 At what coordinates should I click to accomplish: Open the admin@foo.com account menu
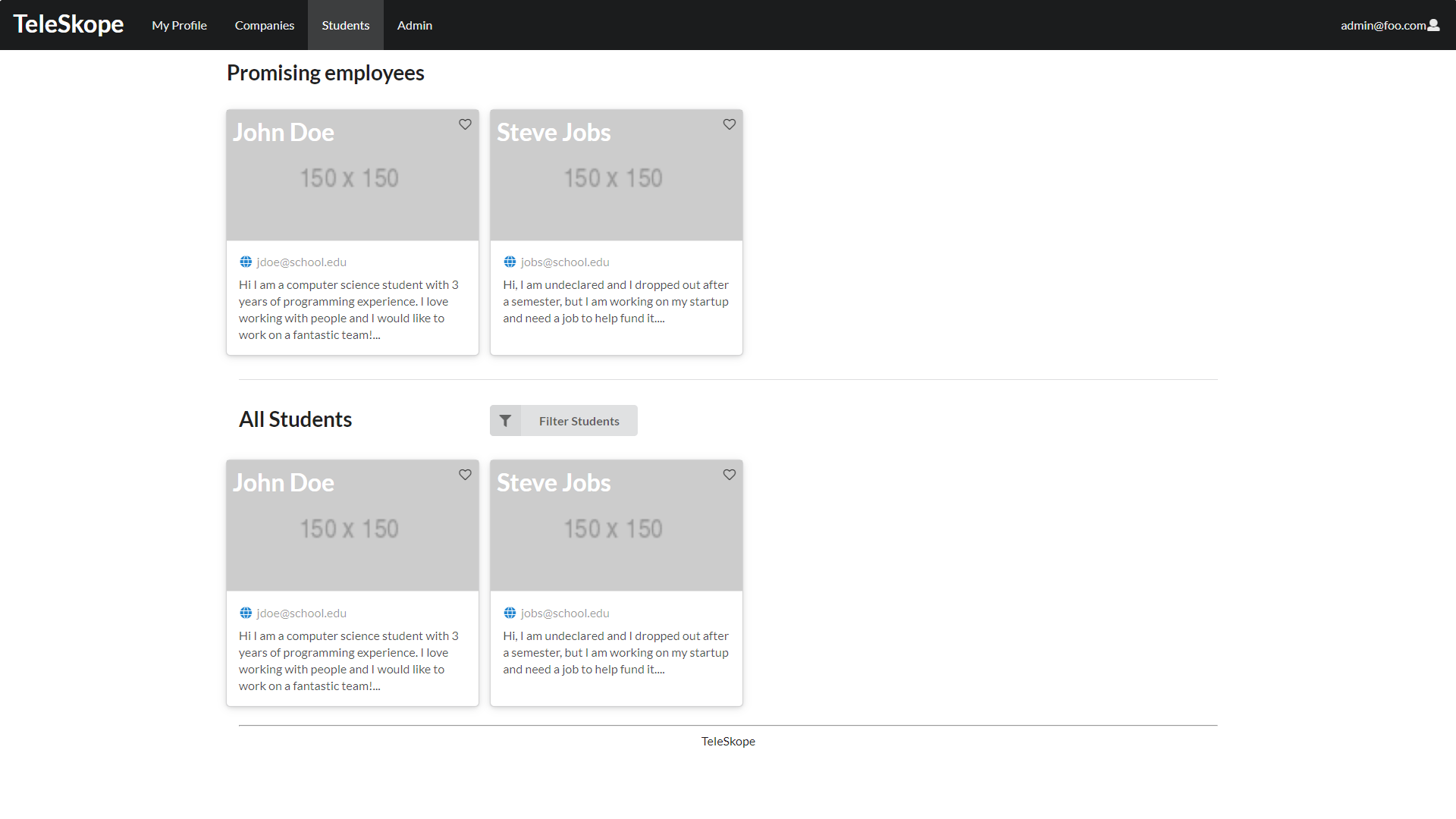click(1390, 25)
